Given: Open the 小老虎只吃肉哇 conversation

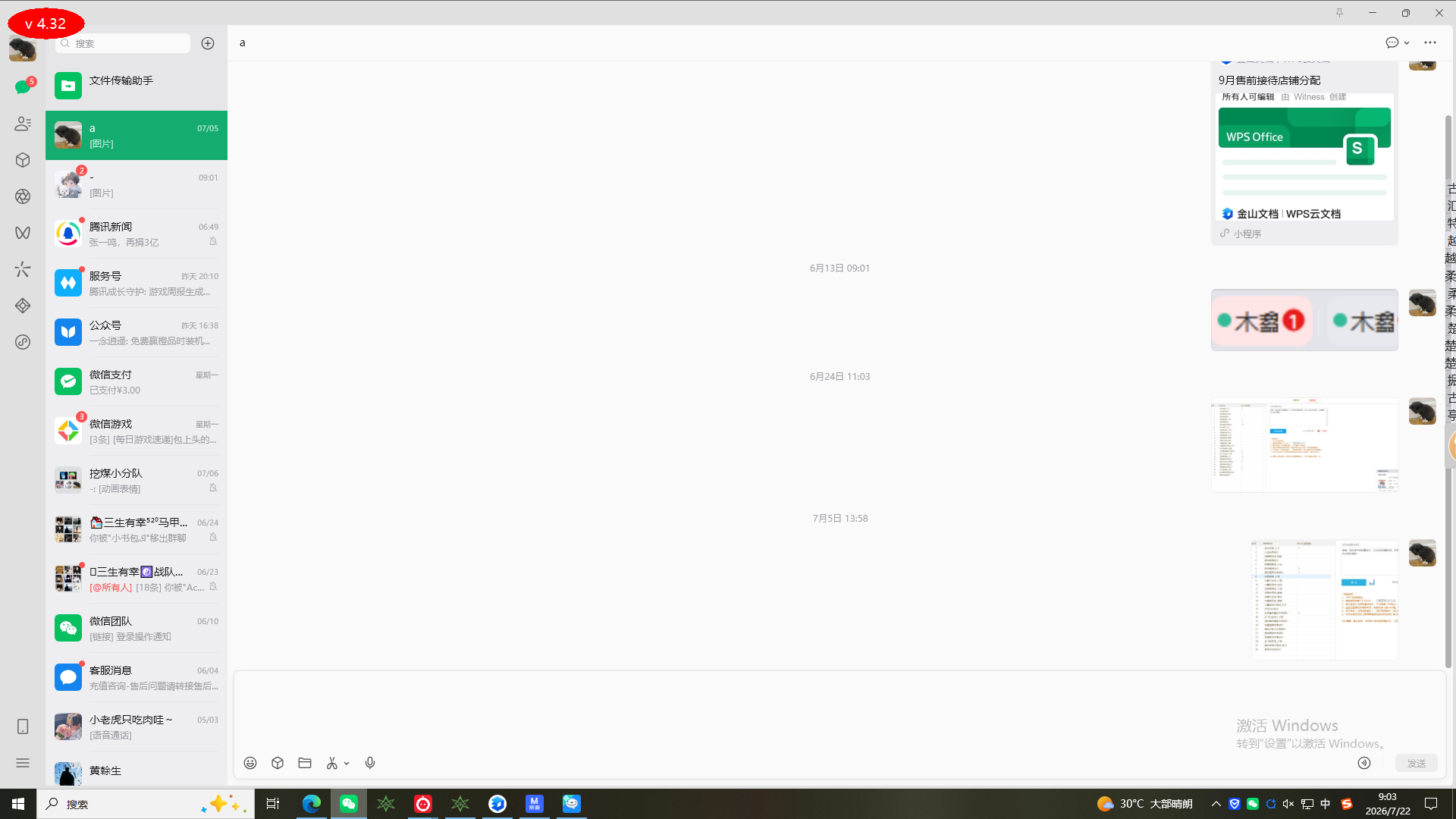Looking at the screenshot, I should point(136,726).
